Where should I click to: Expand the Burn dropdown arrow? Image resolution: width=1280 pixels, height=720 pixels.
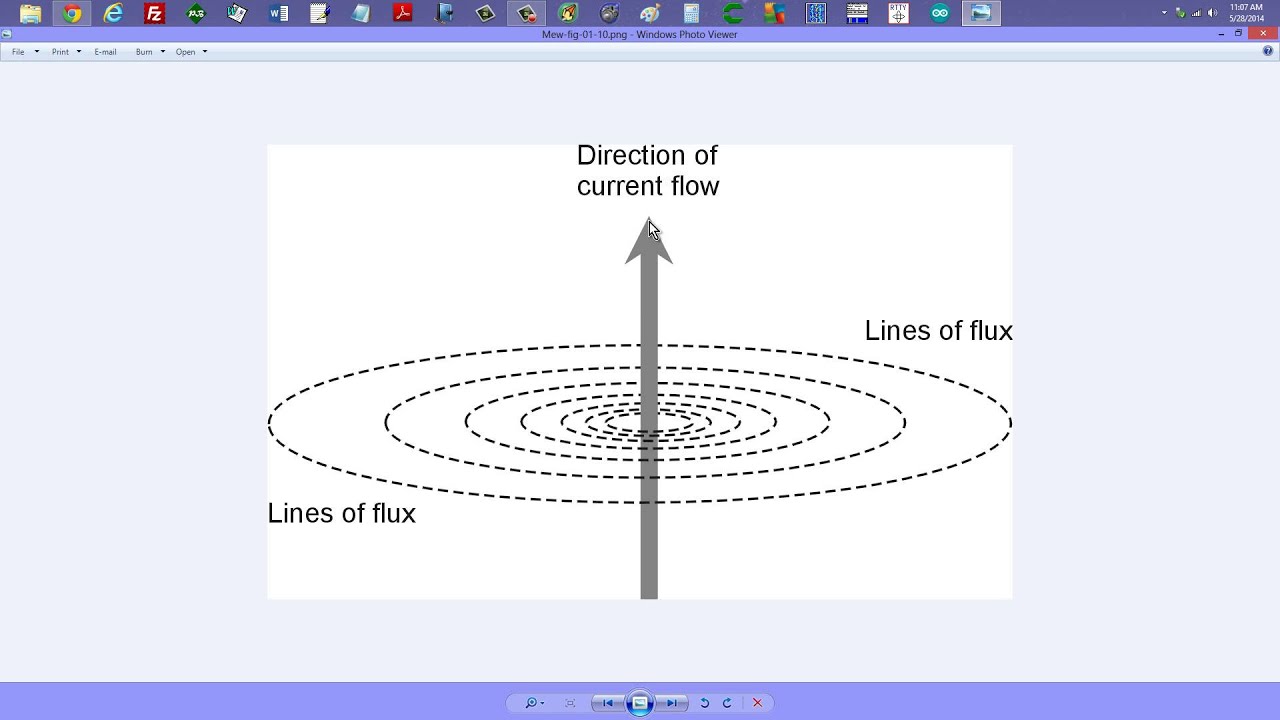click(x=163, y=52)
